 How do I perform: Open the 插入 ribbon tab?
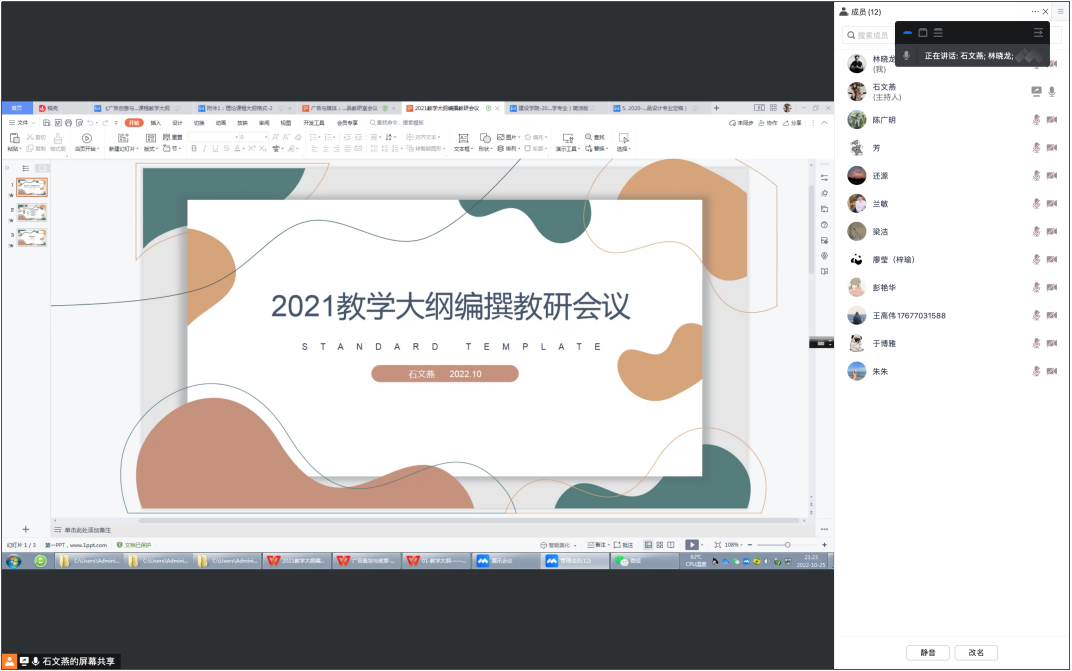155,123
